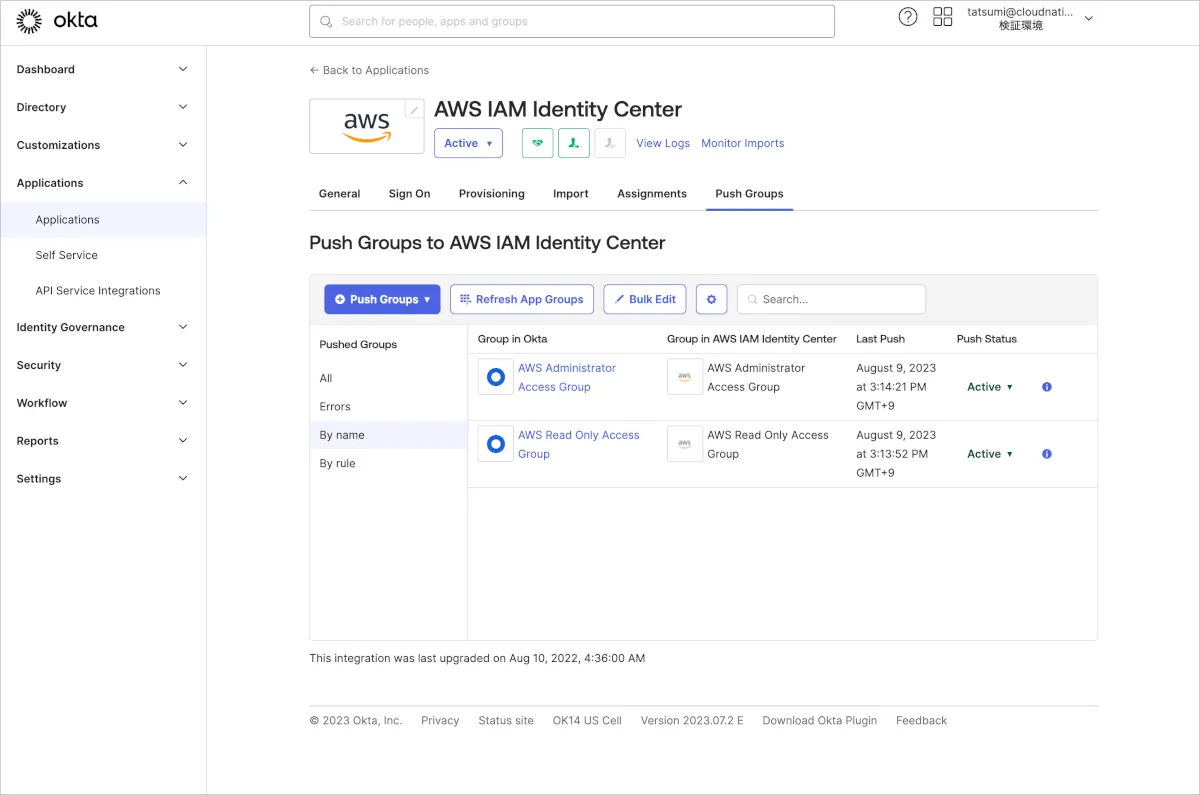Click the Okta logo
Image resolution: width=1200 pixels, height=795 pixels.
pyautogui.click(x=57, y=20)
